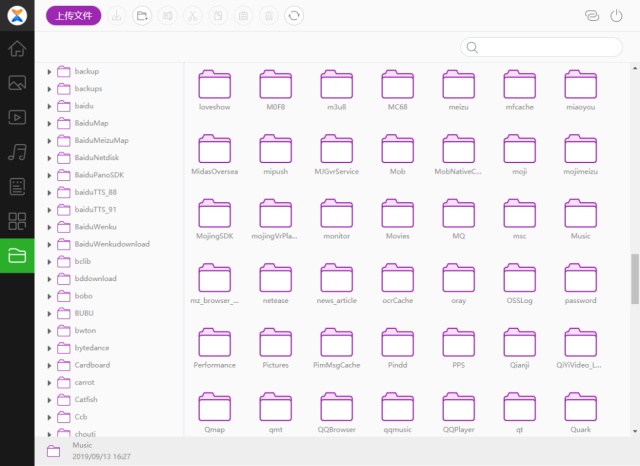640x466 pixels.
Task: Select the Mob folder
Action: pos(398,155)
